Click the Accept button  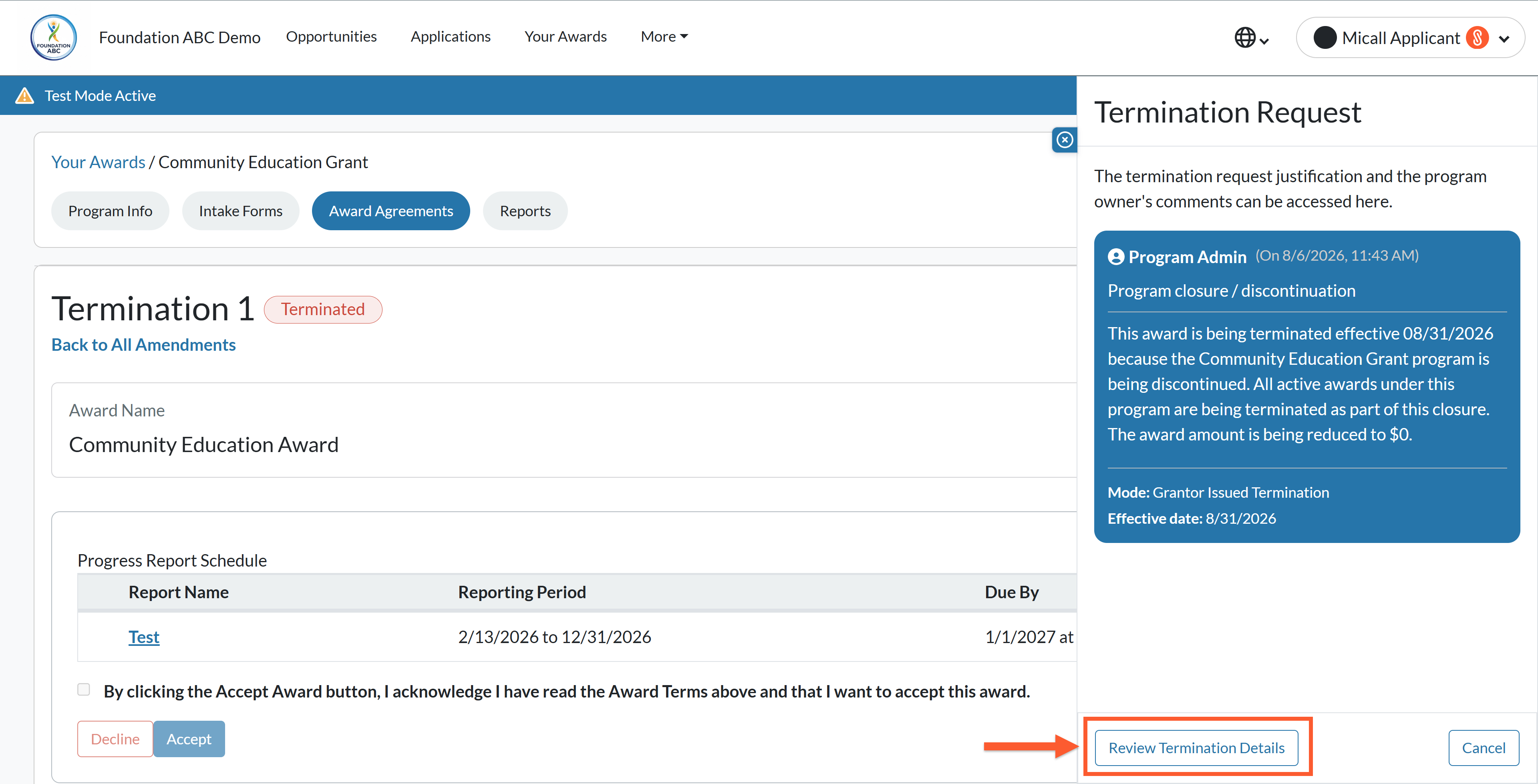[189, 739]
